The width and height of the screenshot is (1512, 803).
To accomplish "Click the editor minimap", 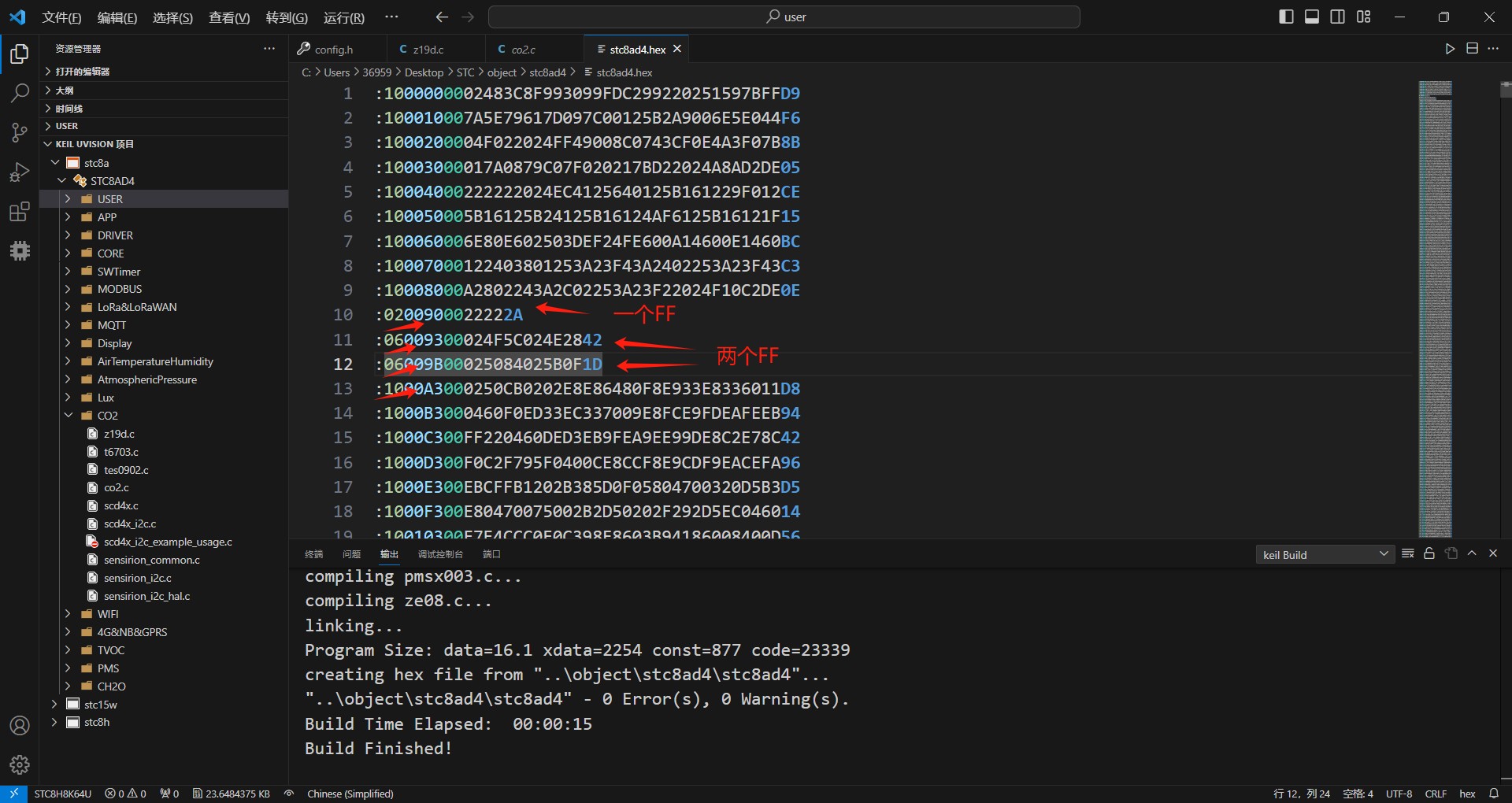I will 1435,309.
